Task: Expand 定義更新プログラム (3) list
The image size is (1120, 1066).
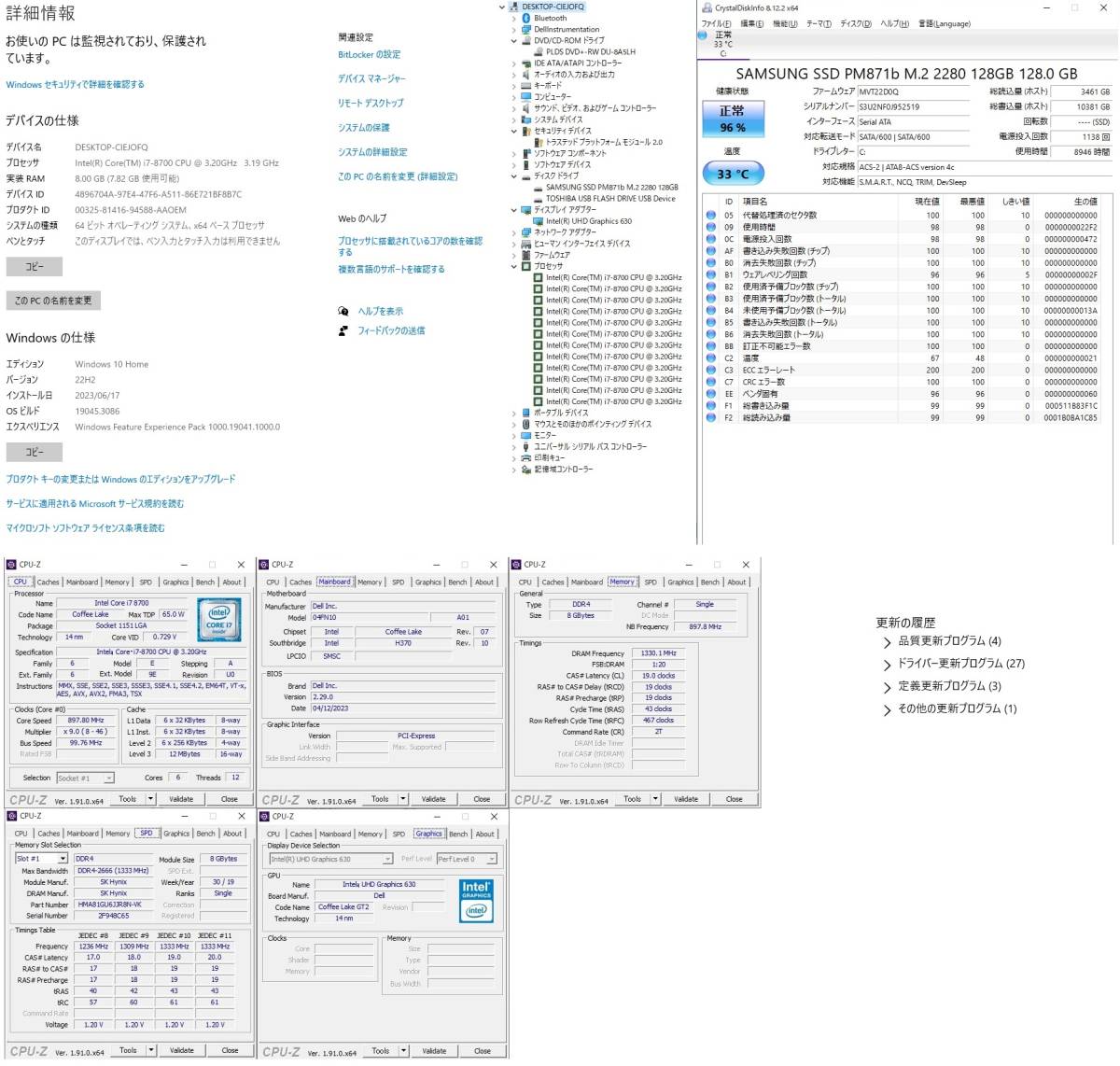Action: click(887, 686)
